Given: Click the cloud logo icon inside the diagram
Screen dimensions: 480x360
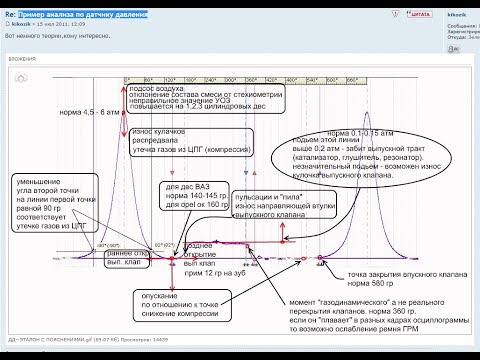Looking at the screenshot, I should pyautogui.click(x=21, y=78).
